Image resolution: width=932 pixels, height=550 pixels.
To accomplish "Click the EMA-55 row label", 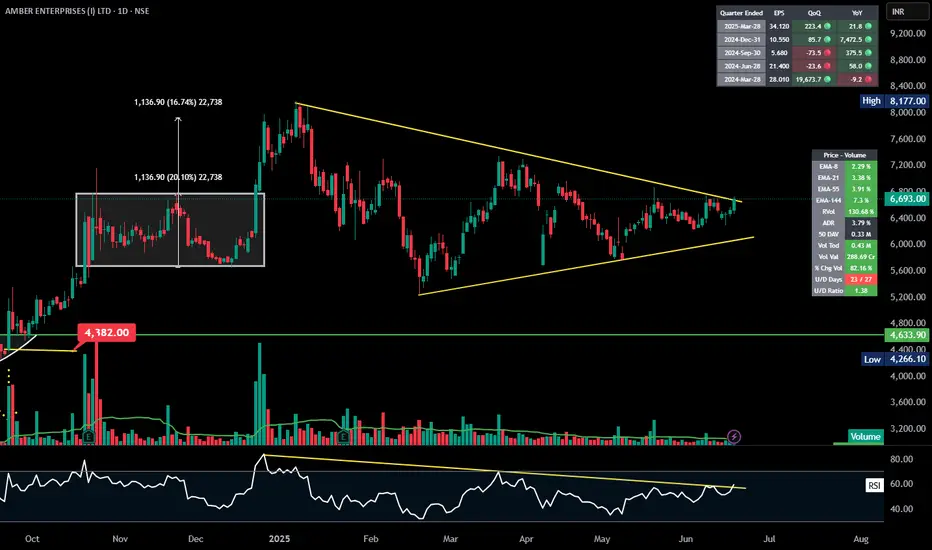I will pyautogui.click(x=828, y=189).
